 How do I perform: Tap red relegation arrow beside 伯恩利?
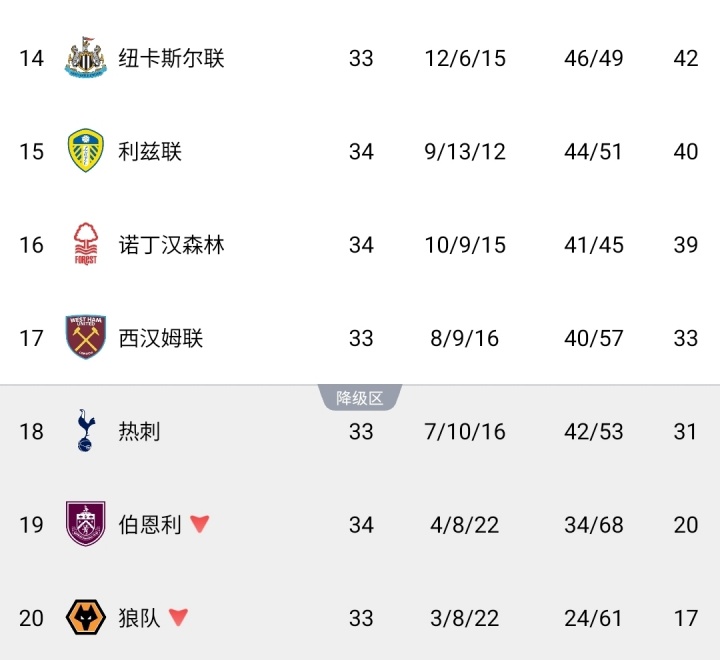200,524
